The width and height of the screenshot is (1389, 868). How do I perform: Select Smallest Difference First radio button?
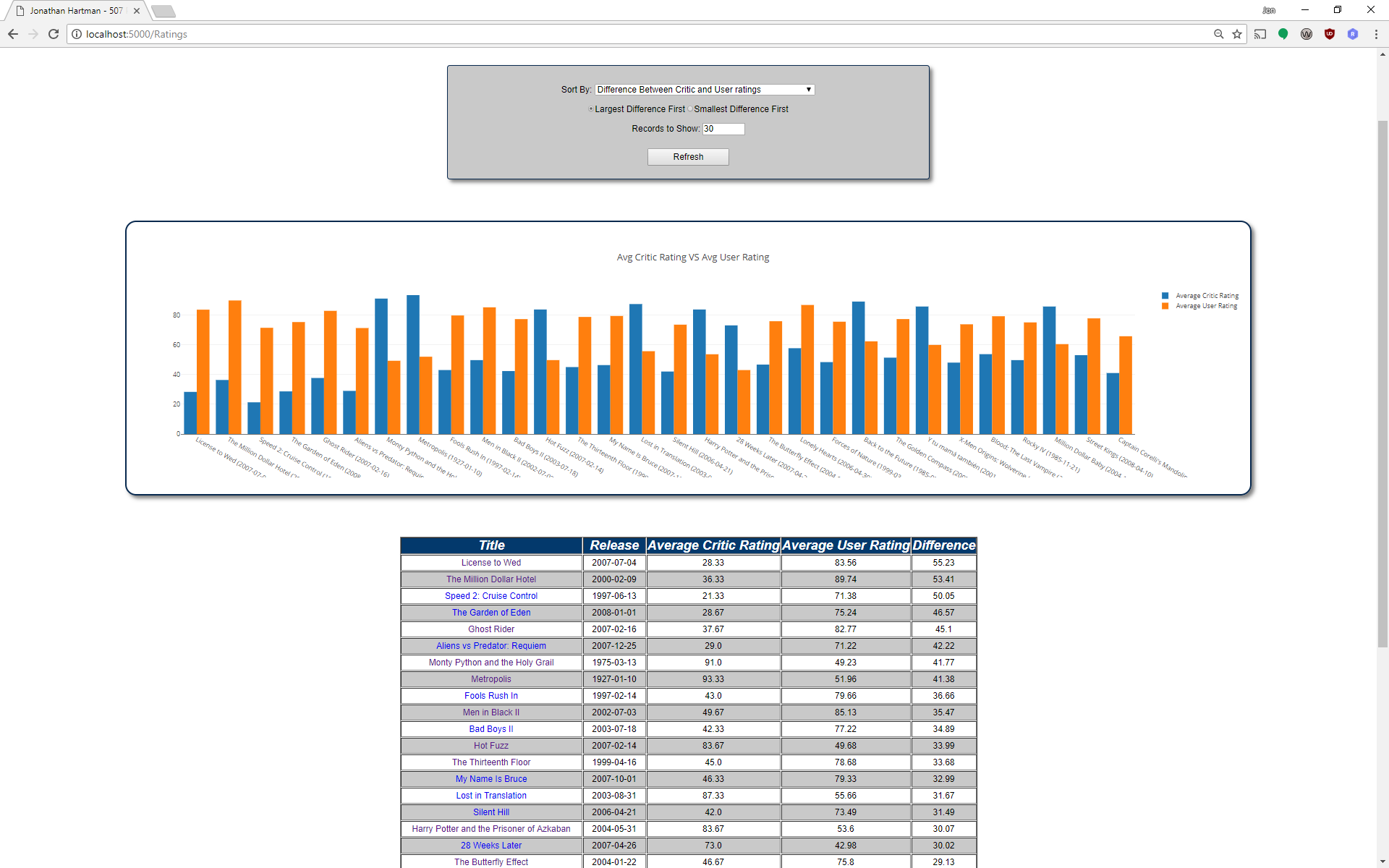click(690, 109)
